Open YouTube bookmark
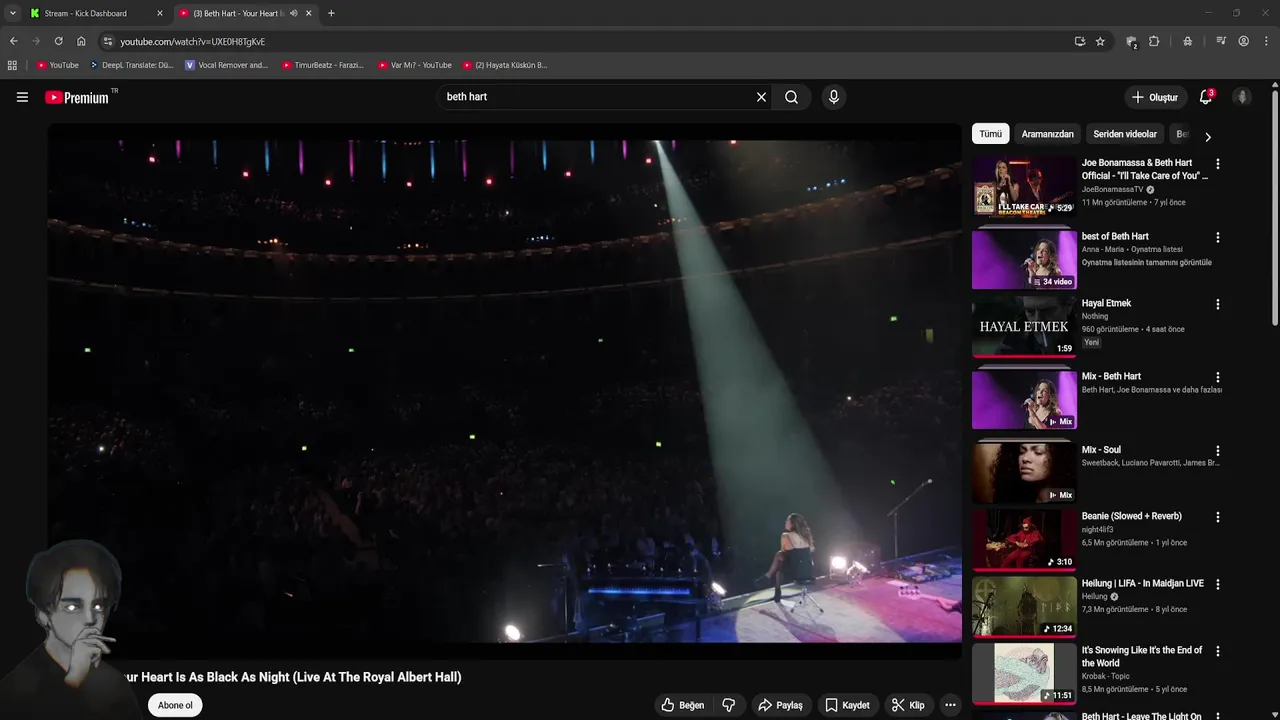 point(57,65)
